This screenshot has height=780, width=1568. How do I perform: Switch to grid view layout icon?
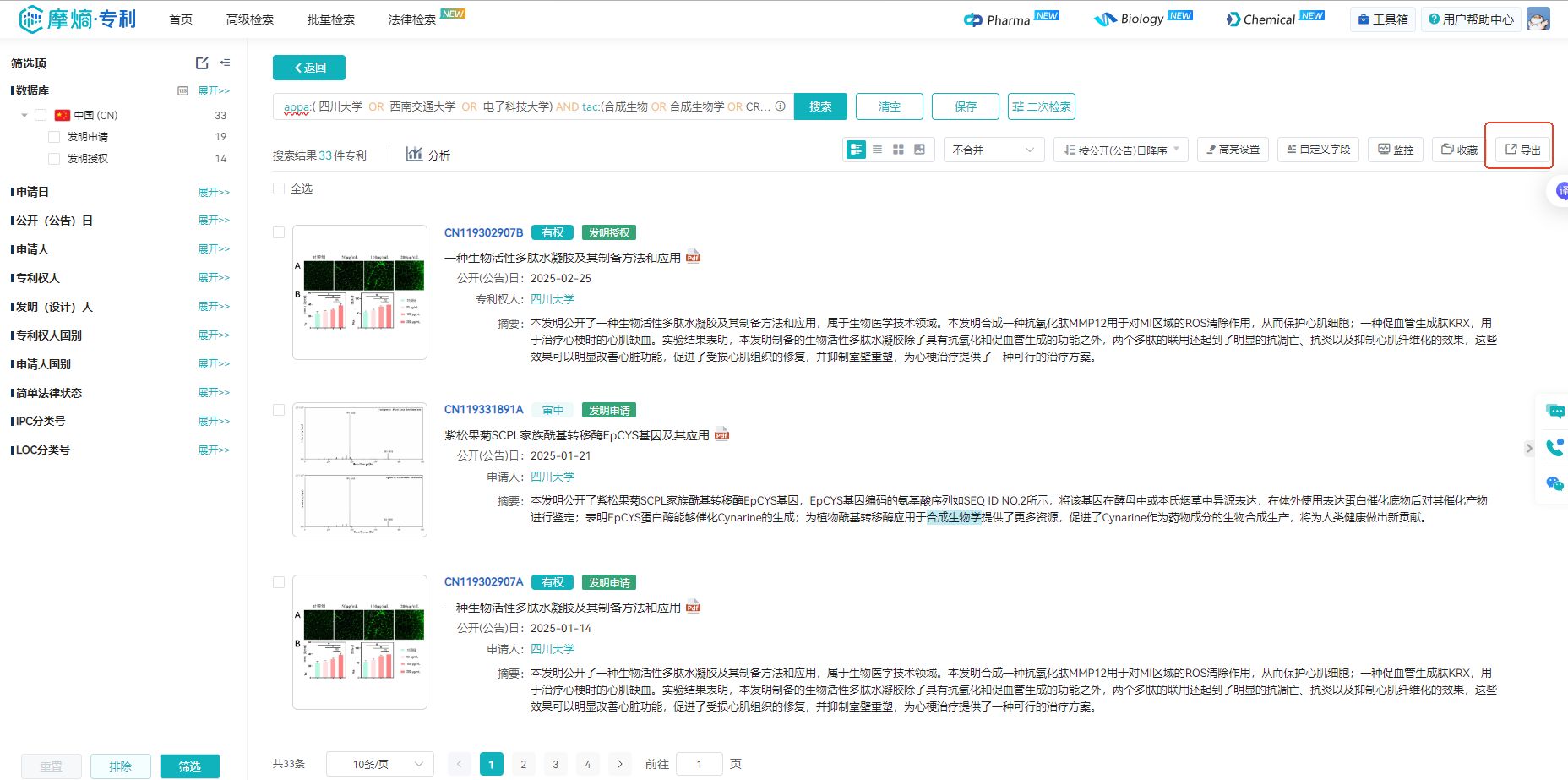pos(898,150)
